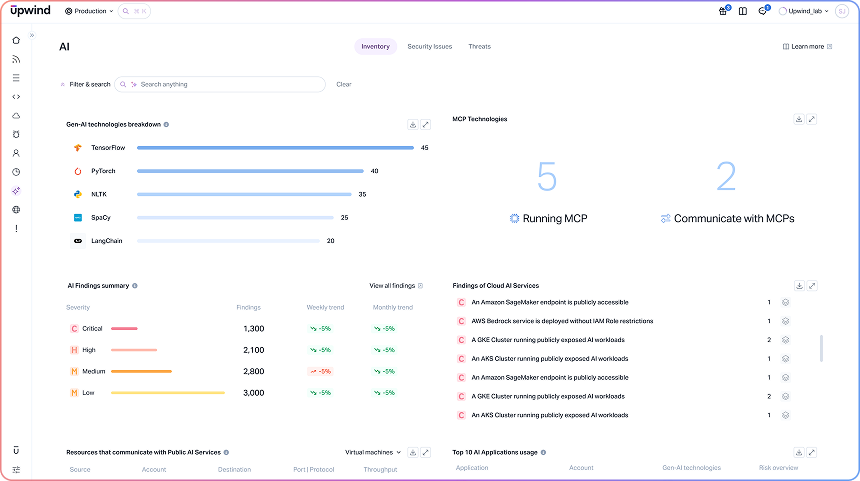Open the user identity sidebar icon

click(16, 153)
